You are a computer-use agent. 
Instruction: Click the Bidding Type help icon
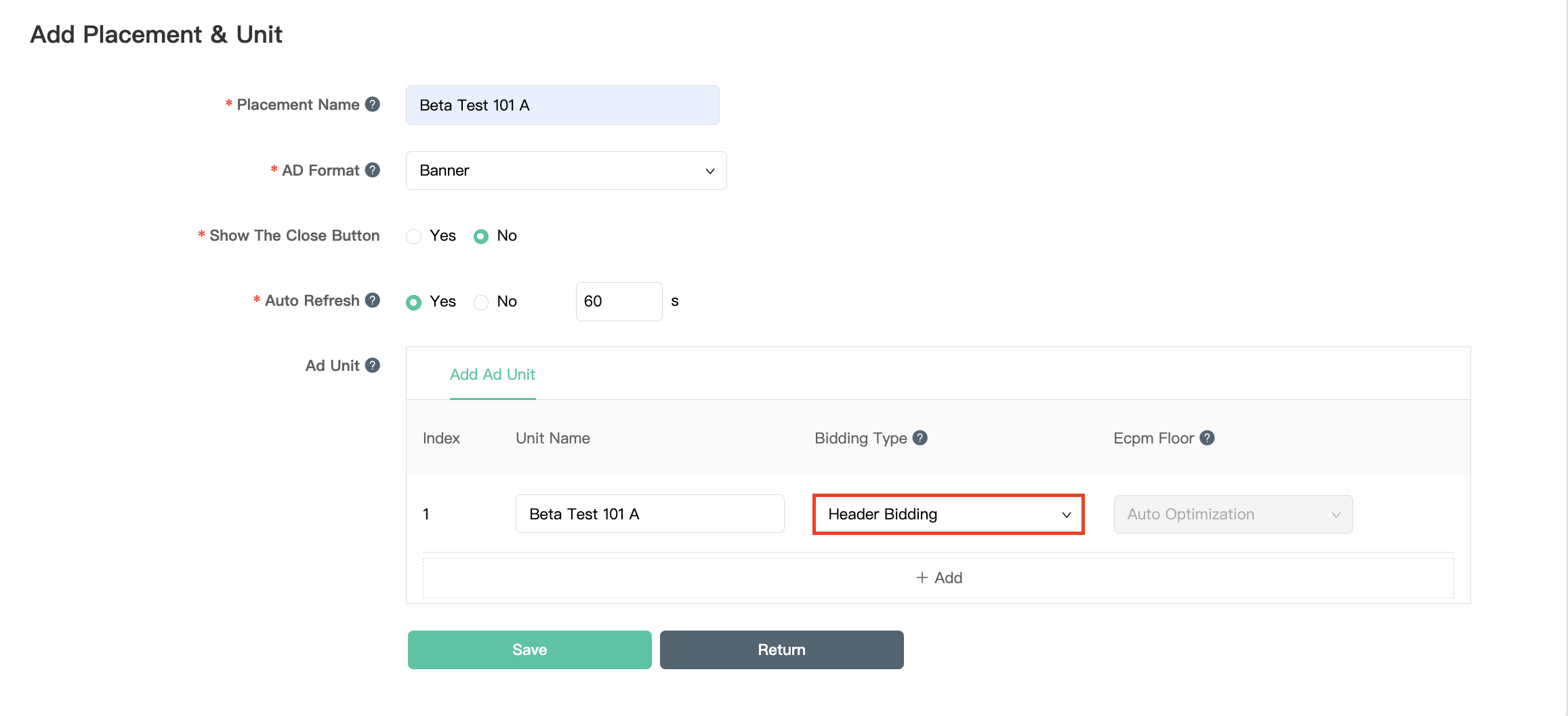tap(920, 438)
